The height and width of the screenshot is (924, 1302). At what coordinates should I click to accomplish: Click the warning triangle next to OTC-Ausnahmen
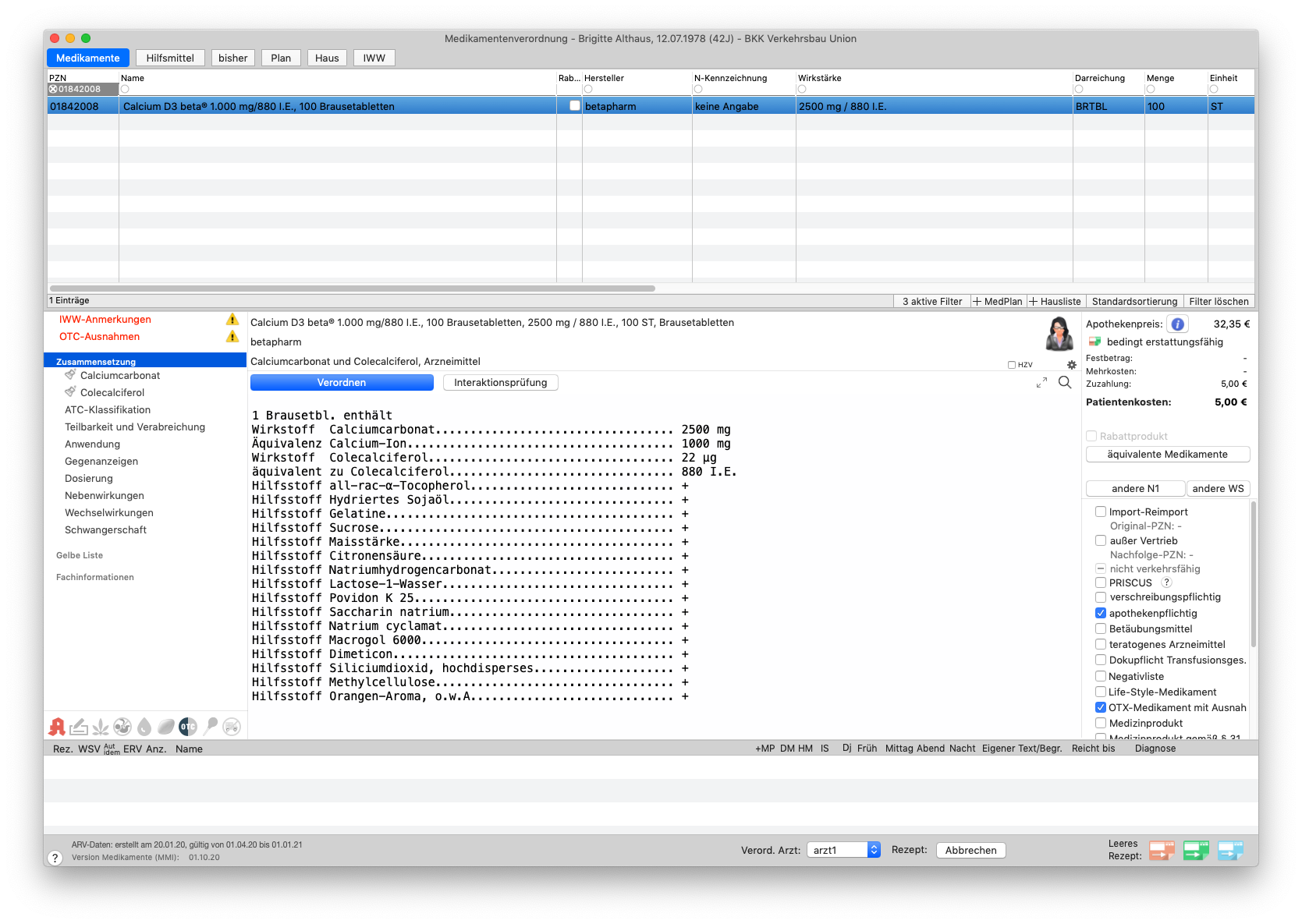coord(232,336)
